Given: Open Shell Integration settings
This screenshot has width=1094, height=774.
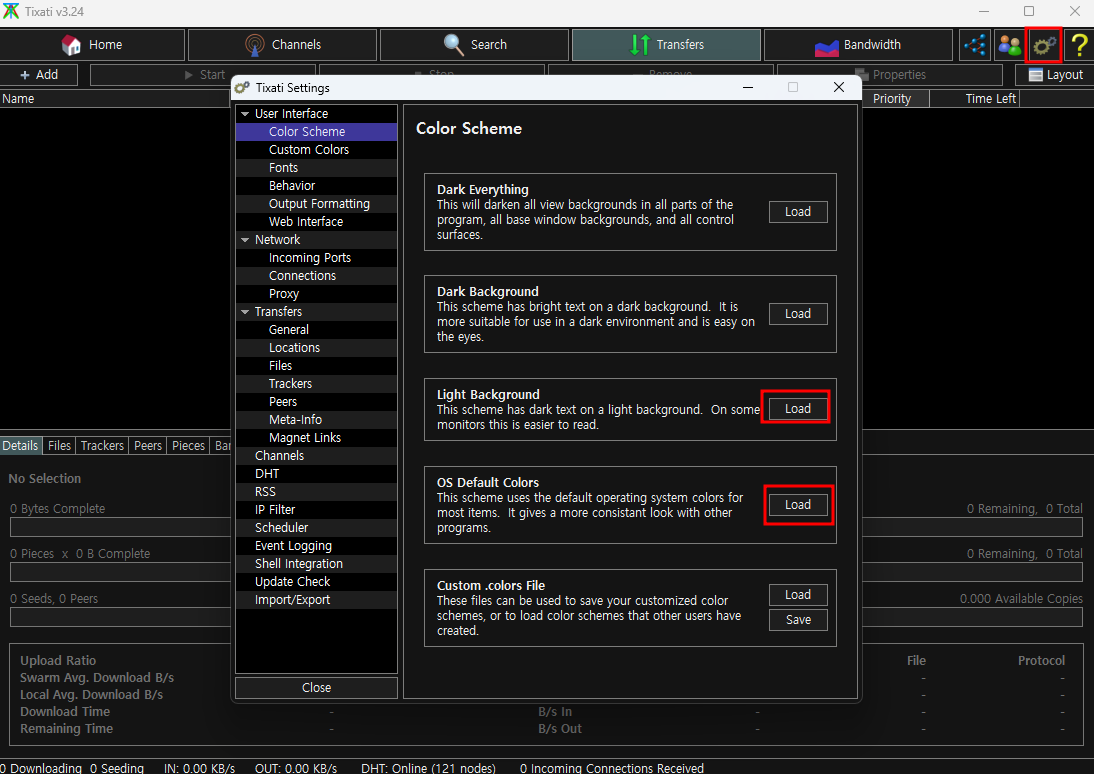Looking at the screenshot, I should tap(316, 564).
